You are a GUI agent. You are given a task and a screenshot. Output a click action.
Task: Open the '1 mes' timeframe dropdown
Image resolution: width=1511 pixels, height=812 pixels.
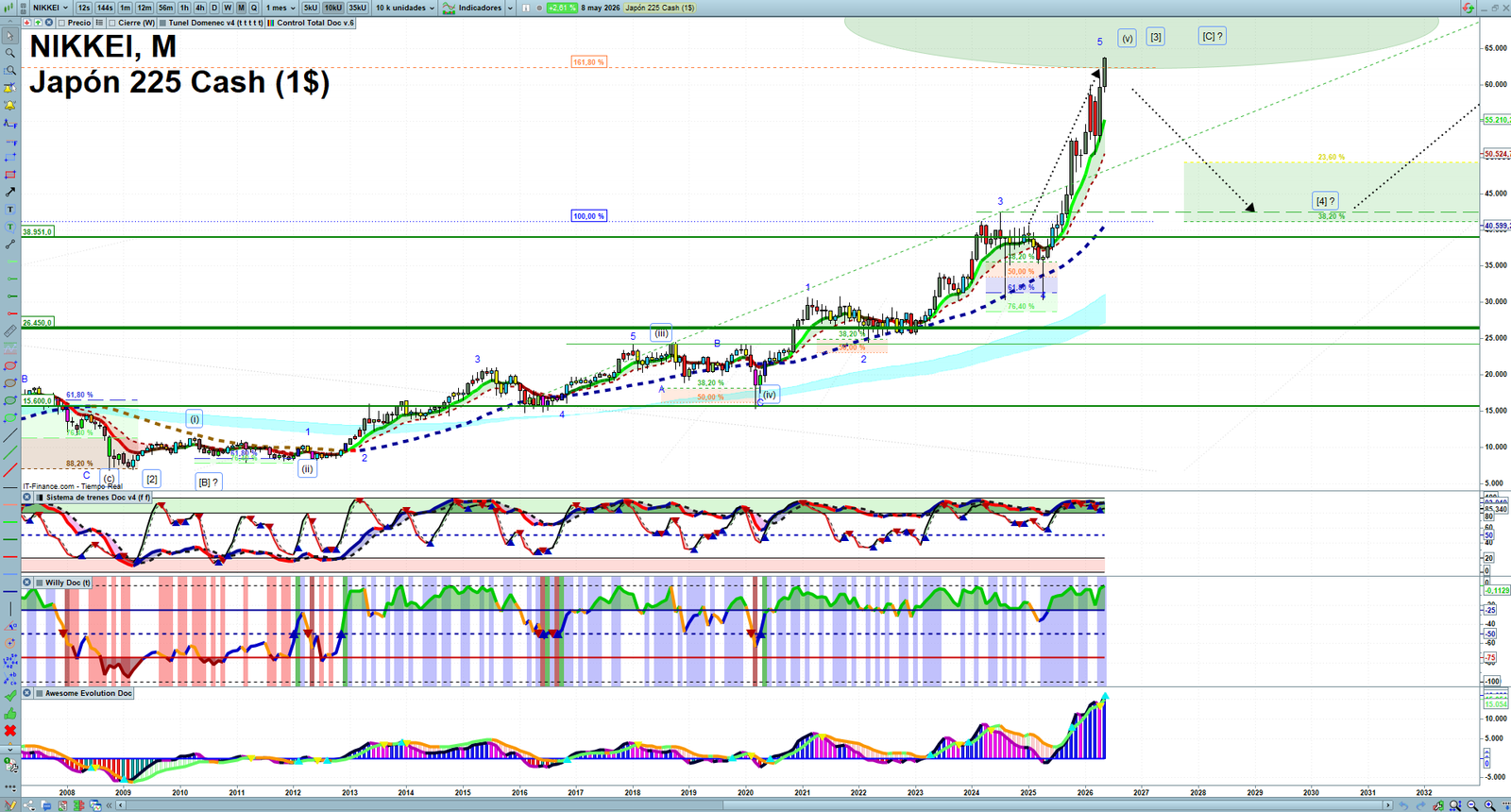pos(280,8)
